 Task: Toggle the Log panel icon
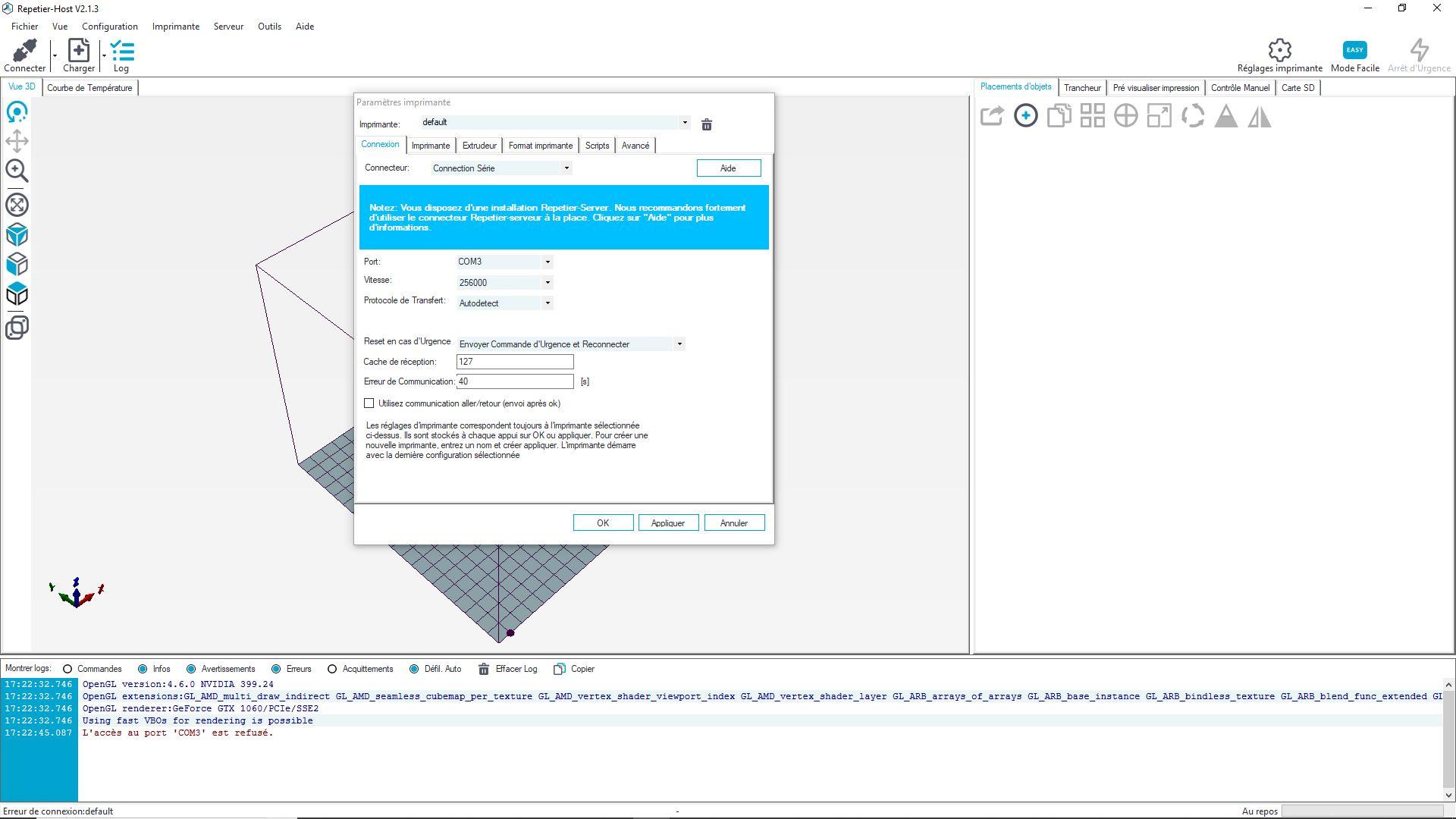click(121, 51)
